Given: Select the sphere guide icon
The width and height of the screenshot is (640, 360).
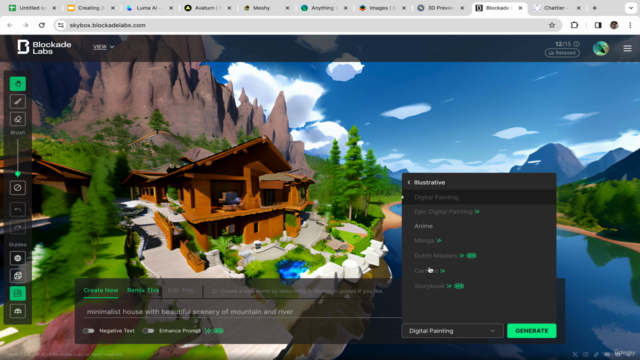Looking at the screenshot, I should [18, 258].
